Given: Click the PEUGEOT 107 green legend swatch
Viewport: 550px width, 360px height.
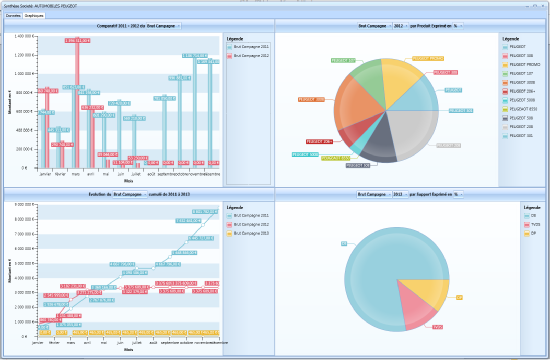Looking at the screenshot, I should click(505, 74).
